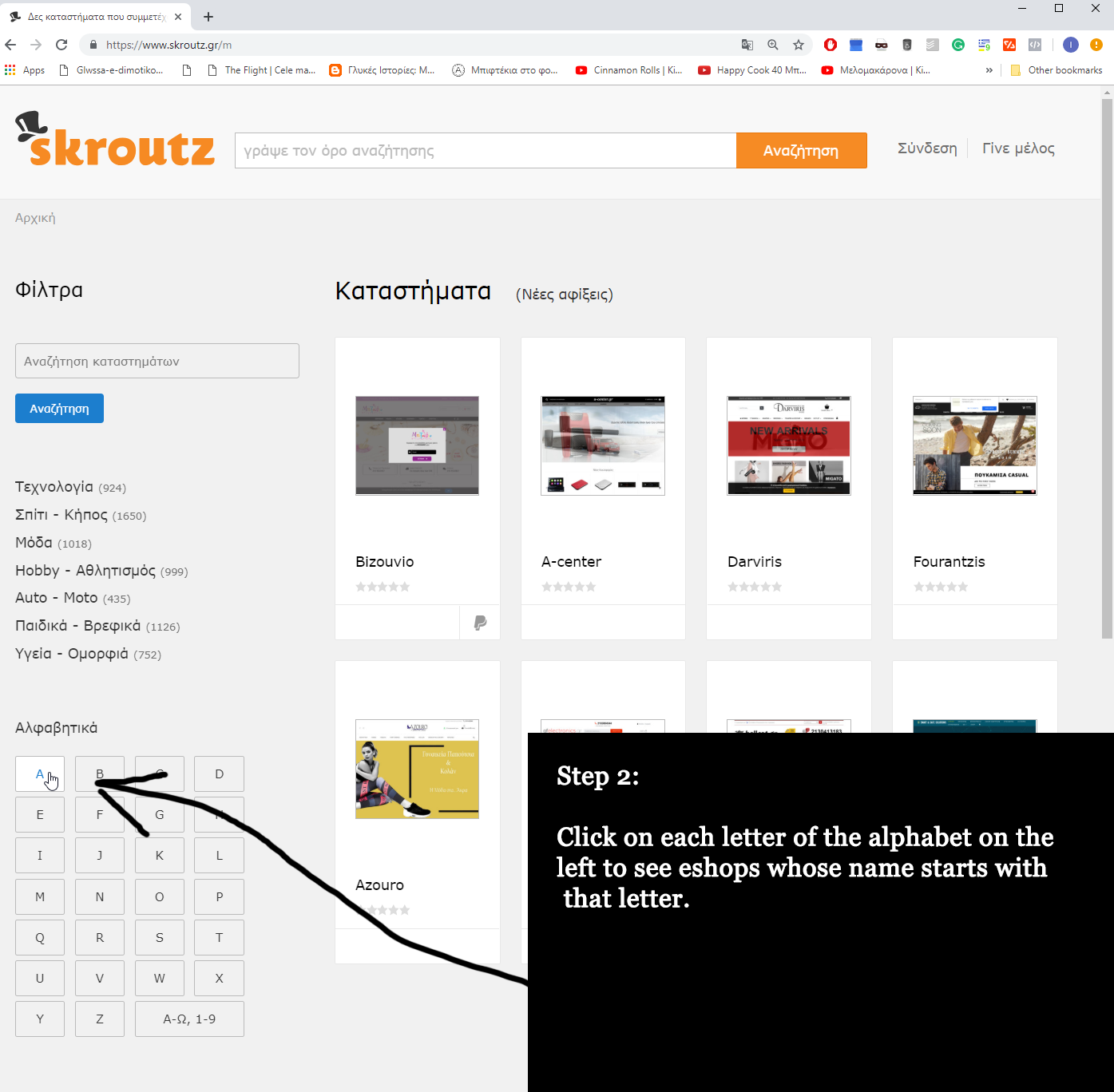Open the Γλυκές Ιστορίες bookmark

click(383, 70)
